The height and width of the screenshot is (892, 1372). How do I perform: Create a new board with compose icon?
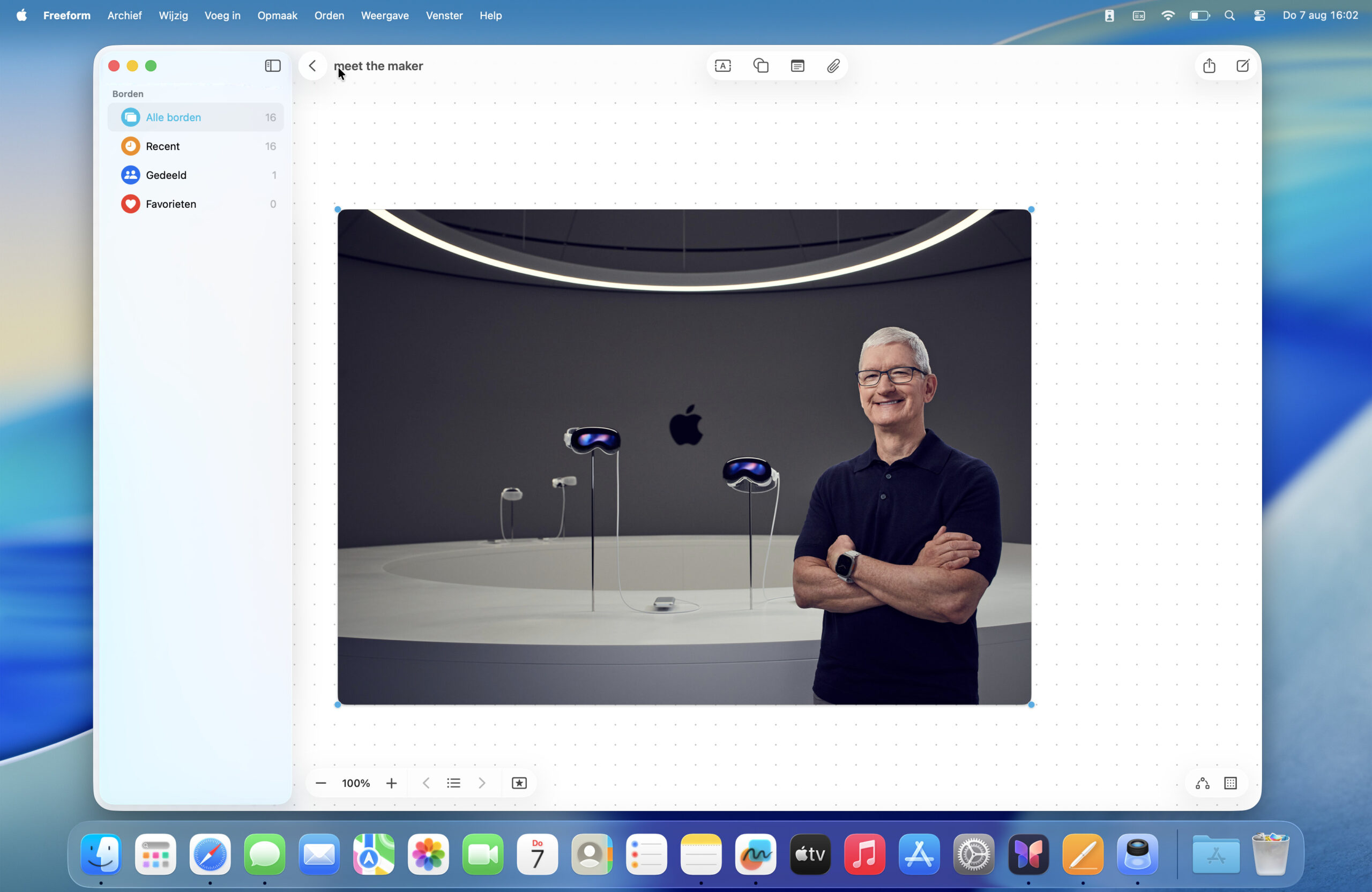point(1242,66)
